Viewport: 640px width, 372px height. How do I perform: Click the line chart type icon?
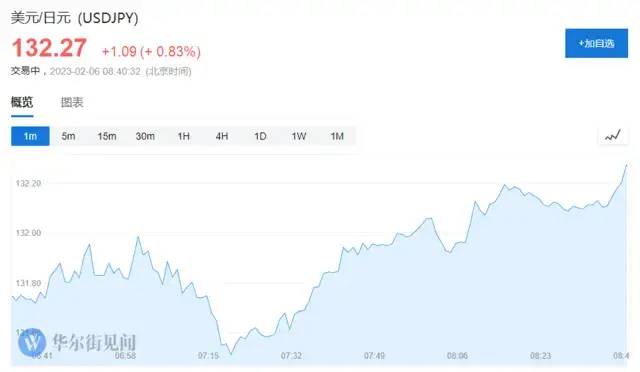tap(613, 136)
